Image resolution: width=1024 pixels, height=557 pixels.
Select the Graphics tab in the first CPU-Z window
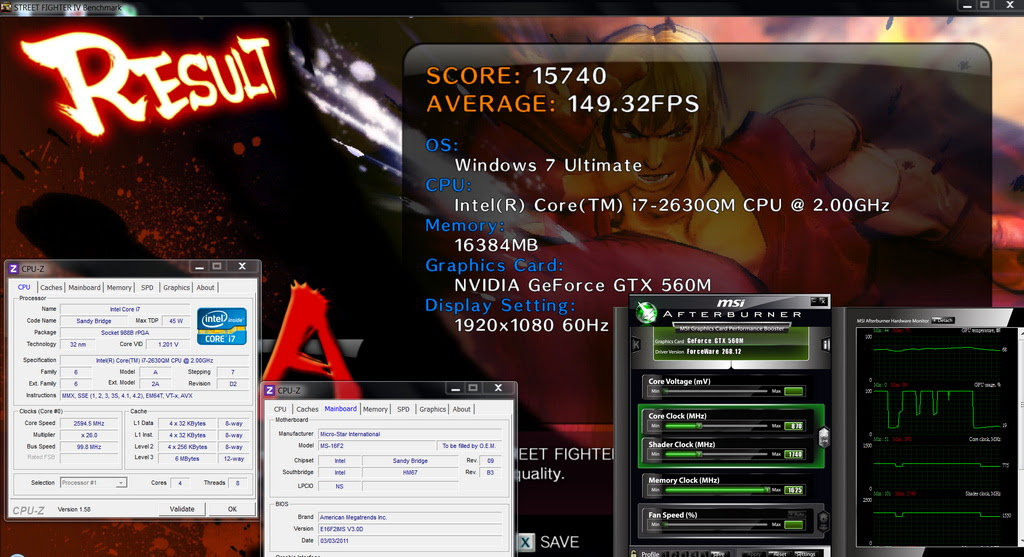(176, 287)
